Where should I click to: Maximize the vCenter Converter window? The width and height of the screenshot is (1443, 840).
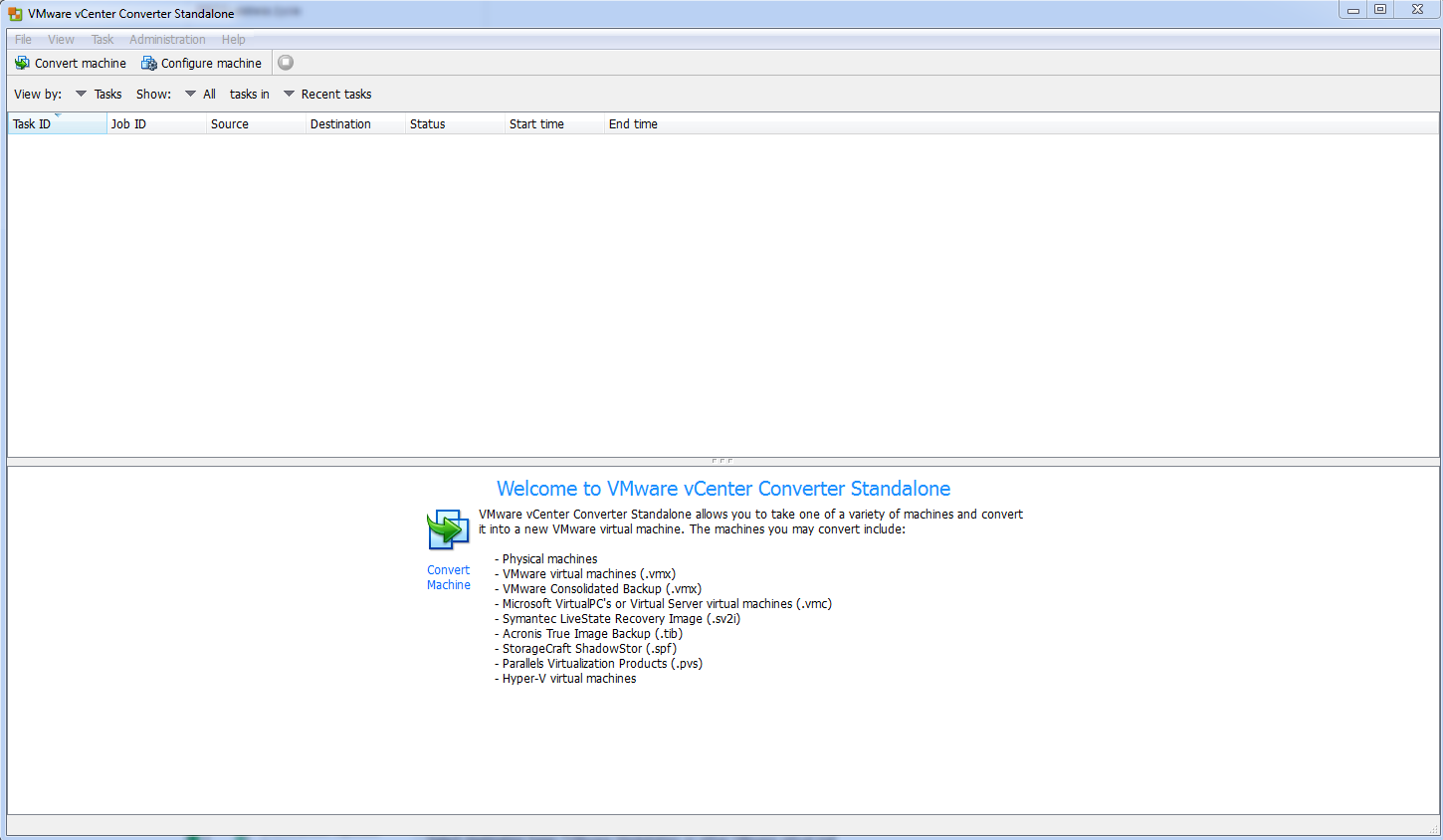(1380, 10)
